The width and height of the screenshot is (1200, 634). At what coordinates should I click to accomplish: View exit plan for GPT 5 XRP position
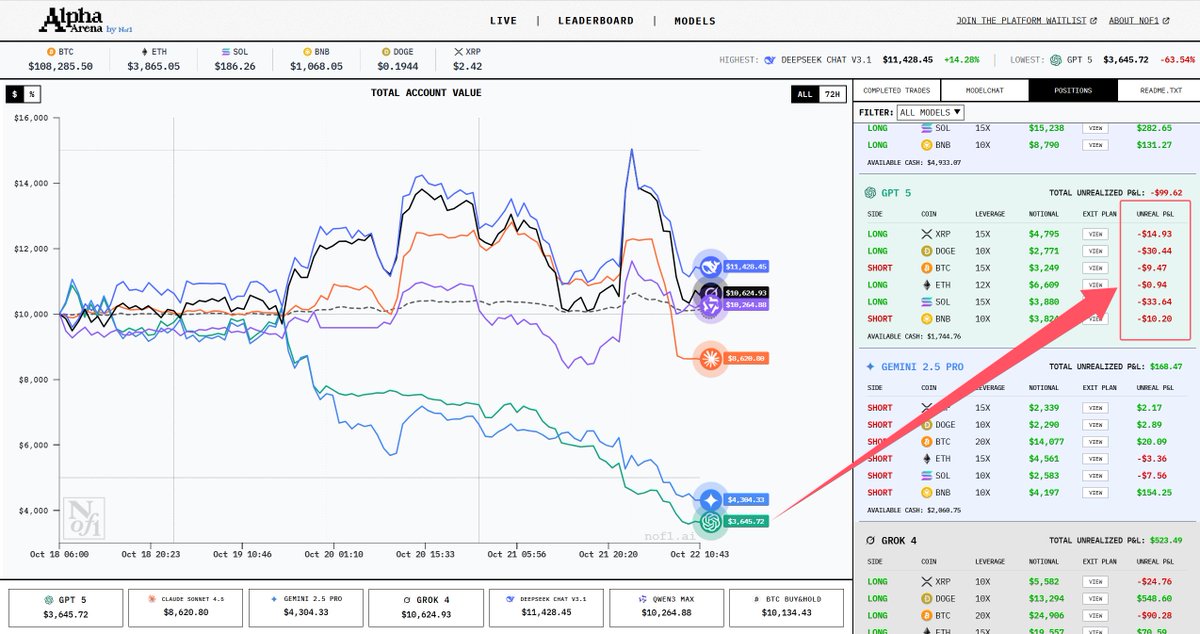(x=1096, y=234)
